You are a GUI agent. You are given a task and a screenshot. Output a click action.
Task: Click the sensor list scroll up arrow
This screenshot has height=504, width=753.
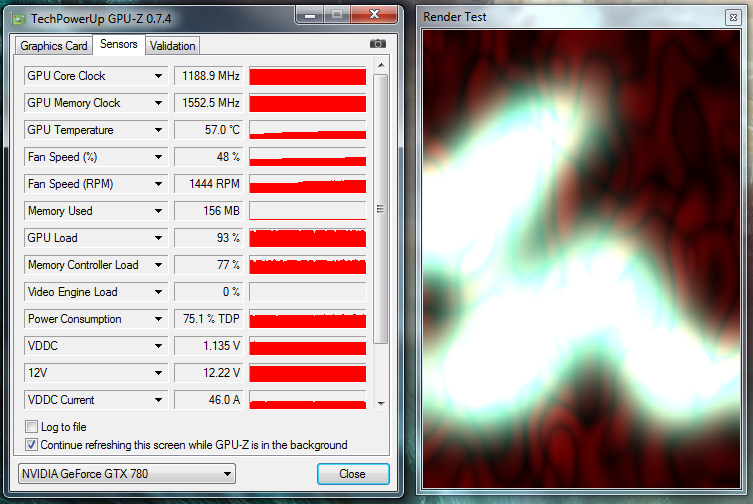[381, 65]
